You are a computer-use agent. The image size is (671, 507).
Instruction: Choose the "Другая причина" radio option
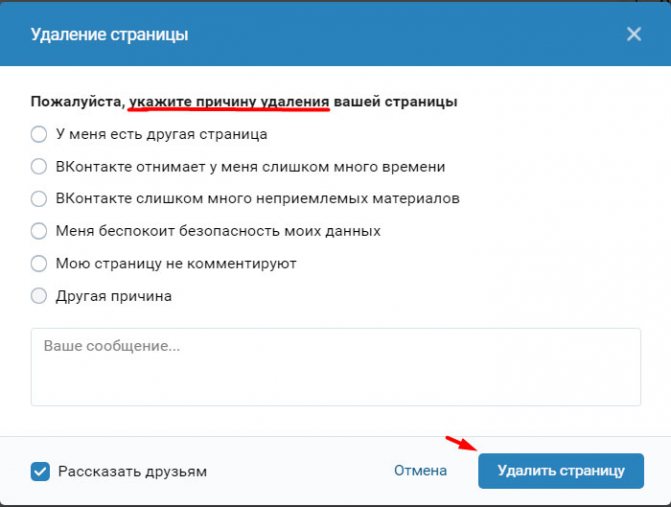39,296
